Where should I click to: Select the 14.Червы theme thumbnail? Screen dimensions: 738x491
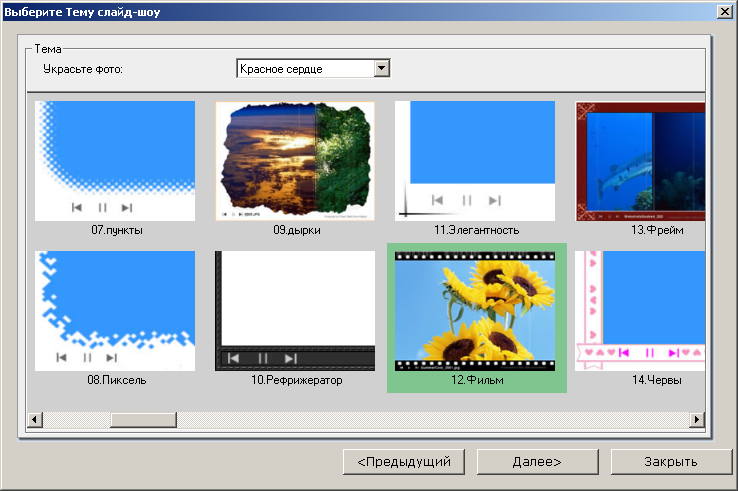tap(640, 311)
